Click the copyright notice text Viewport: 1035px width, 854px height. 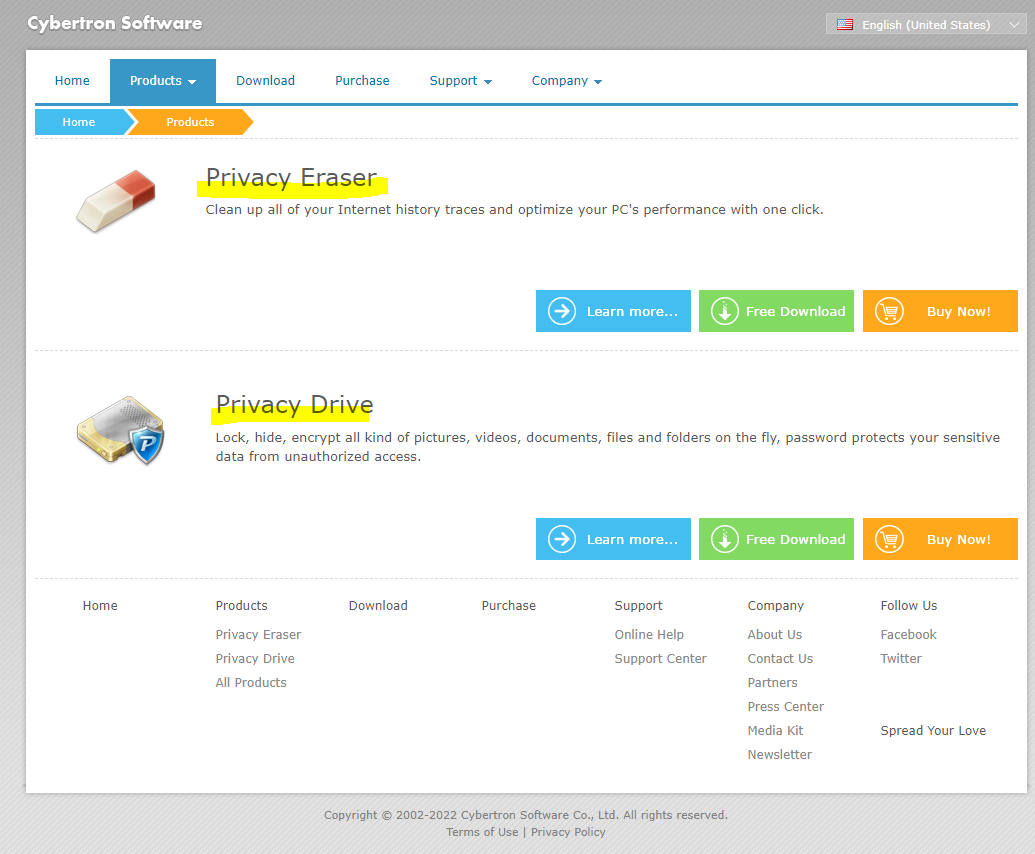tap(525, 814)
